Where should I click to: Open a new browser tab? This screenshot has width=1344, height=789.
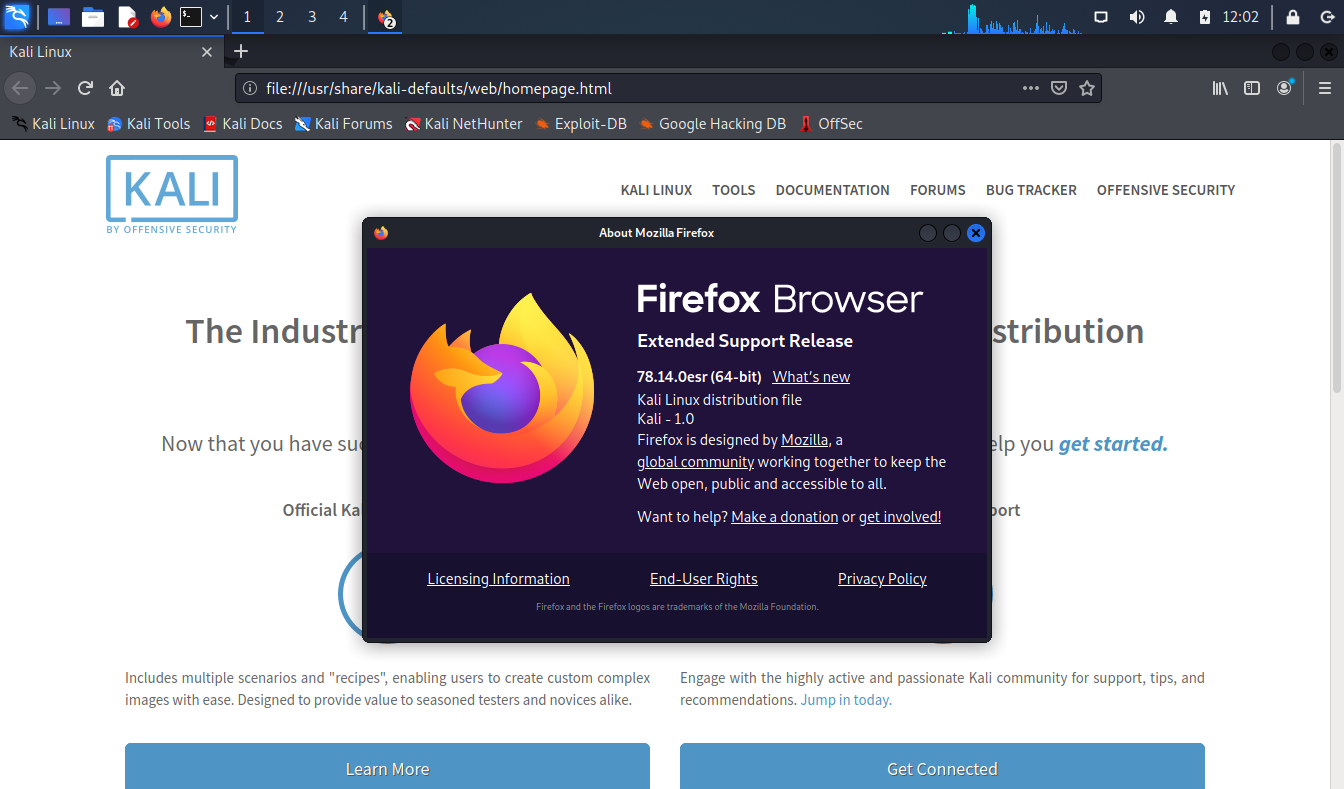[240, 52]
